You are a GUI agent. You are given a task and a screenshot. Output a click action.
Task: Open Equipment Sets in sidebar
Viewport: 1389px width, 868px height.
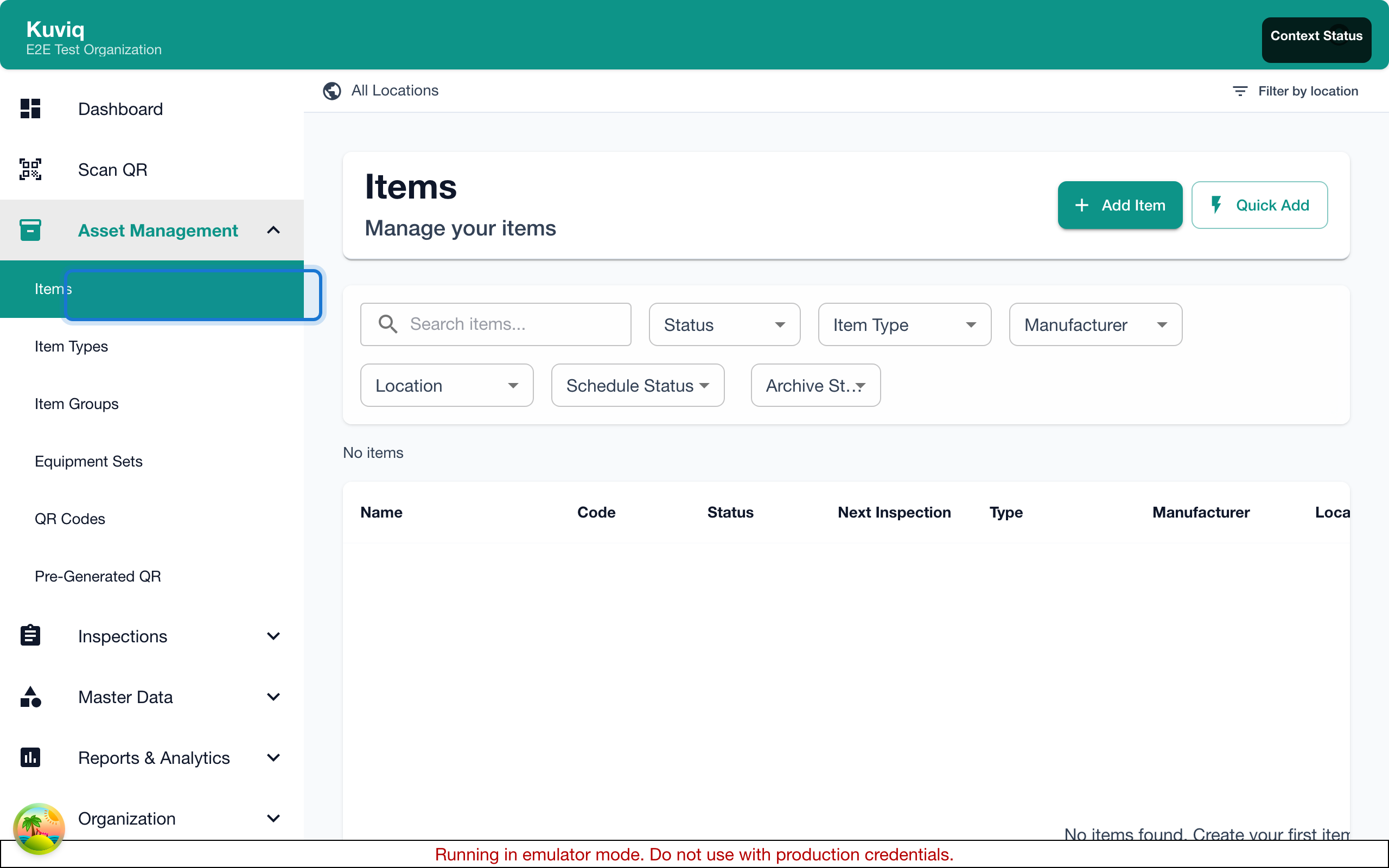[151, 461]
